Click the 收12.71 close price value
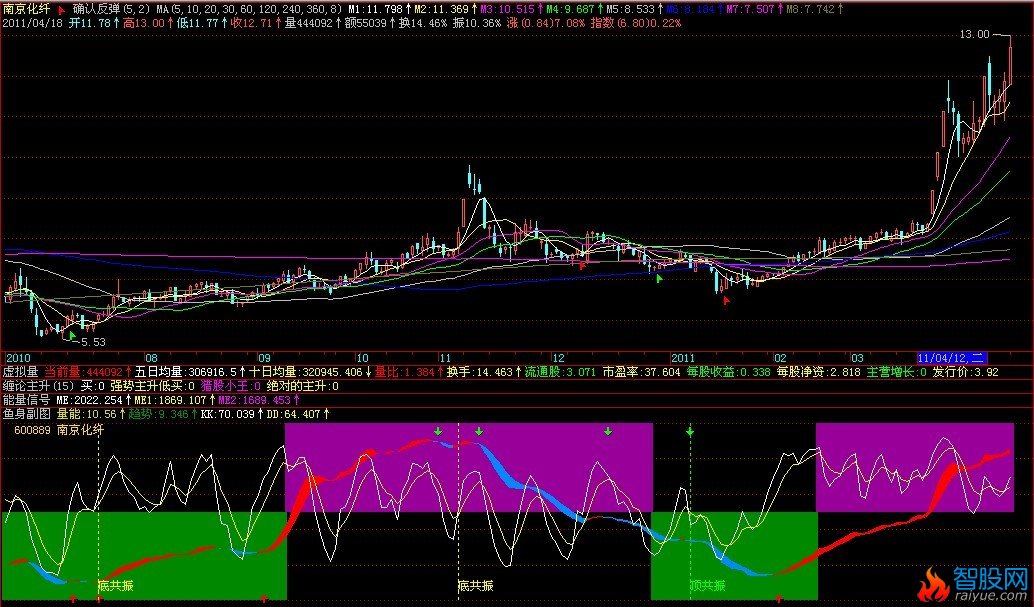This screenshot has height=607, width=1034. coord(251,23)
